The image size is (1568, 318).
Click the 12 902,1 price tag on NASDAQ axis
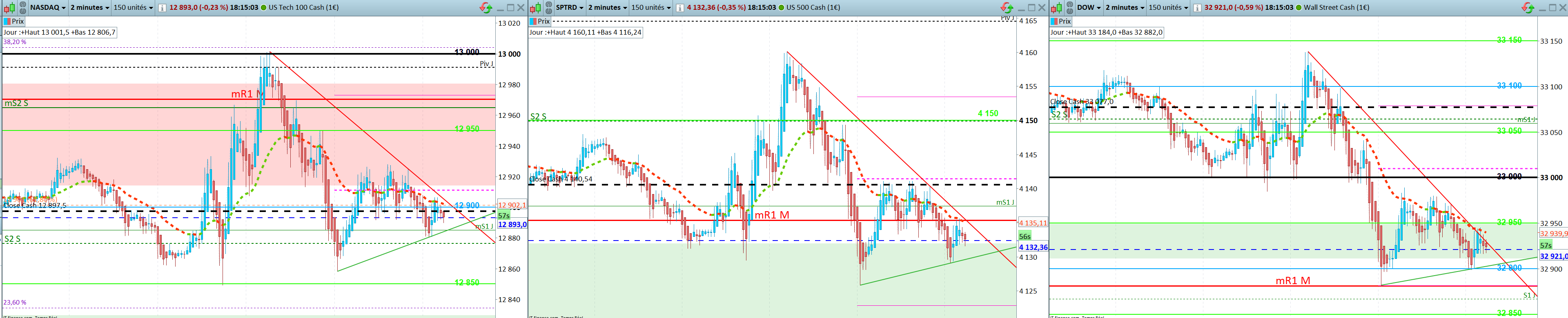[512, 205]
